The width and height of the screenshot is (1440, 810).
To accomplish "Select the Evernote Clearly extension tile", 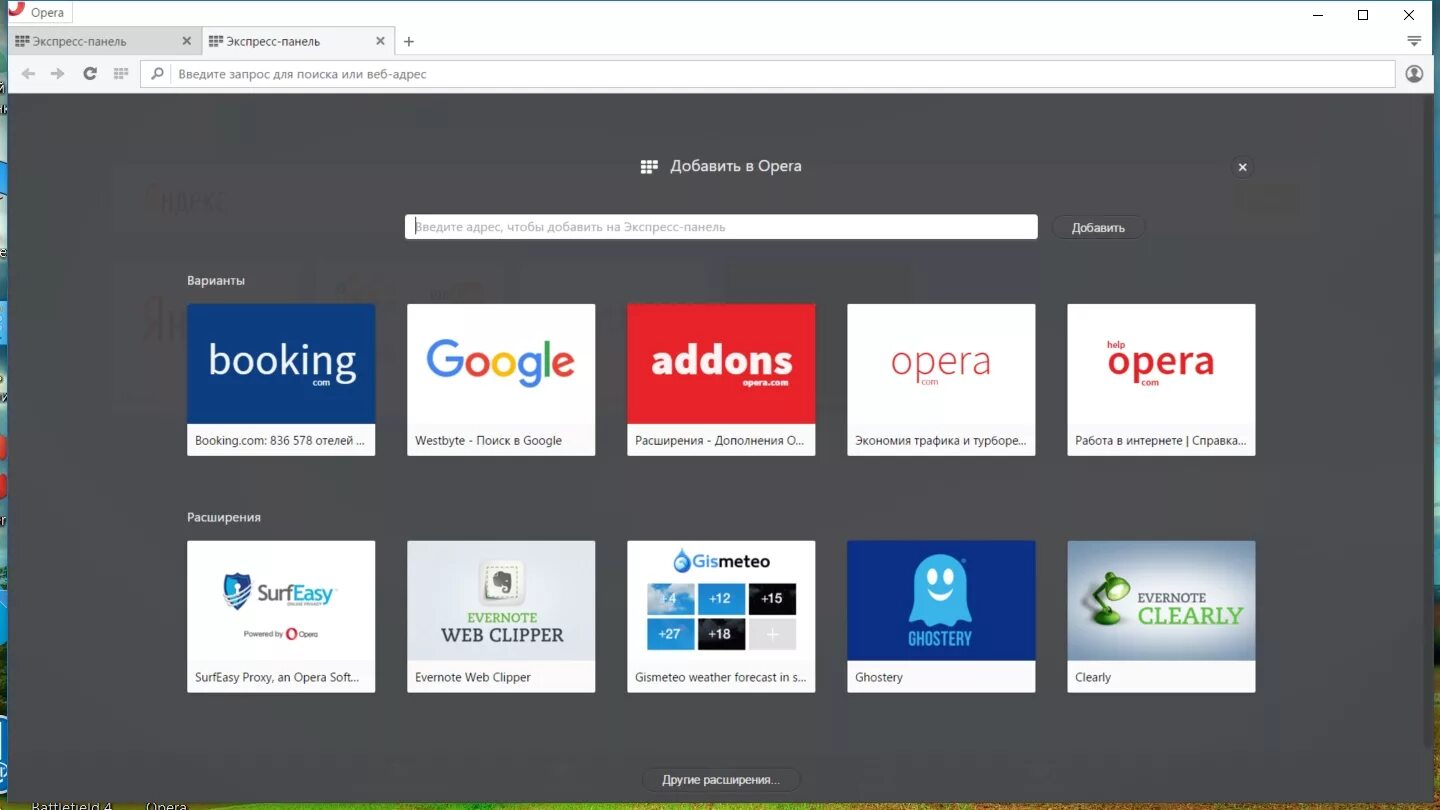I will coord(1161,617).
